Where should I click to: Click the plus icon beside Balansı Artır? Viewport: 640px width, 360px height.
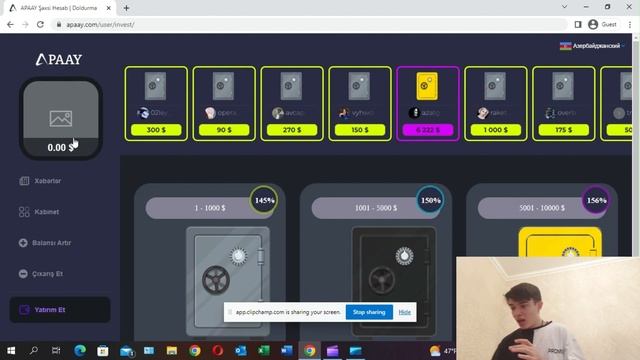point(23,243)
